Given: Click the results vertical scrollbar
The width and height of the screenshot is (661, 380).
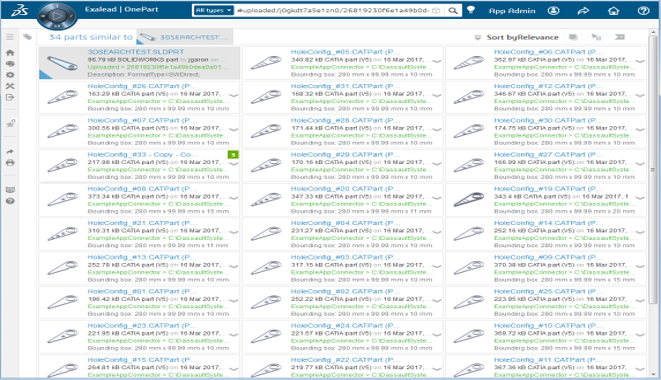Looking at the screenshot, I should pyautogui.click(x=653, y=169).
